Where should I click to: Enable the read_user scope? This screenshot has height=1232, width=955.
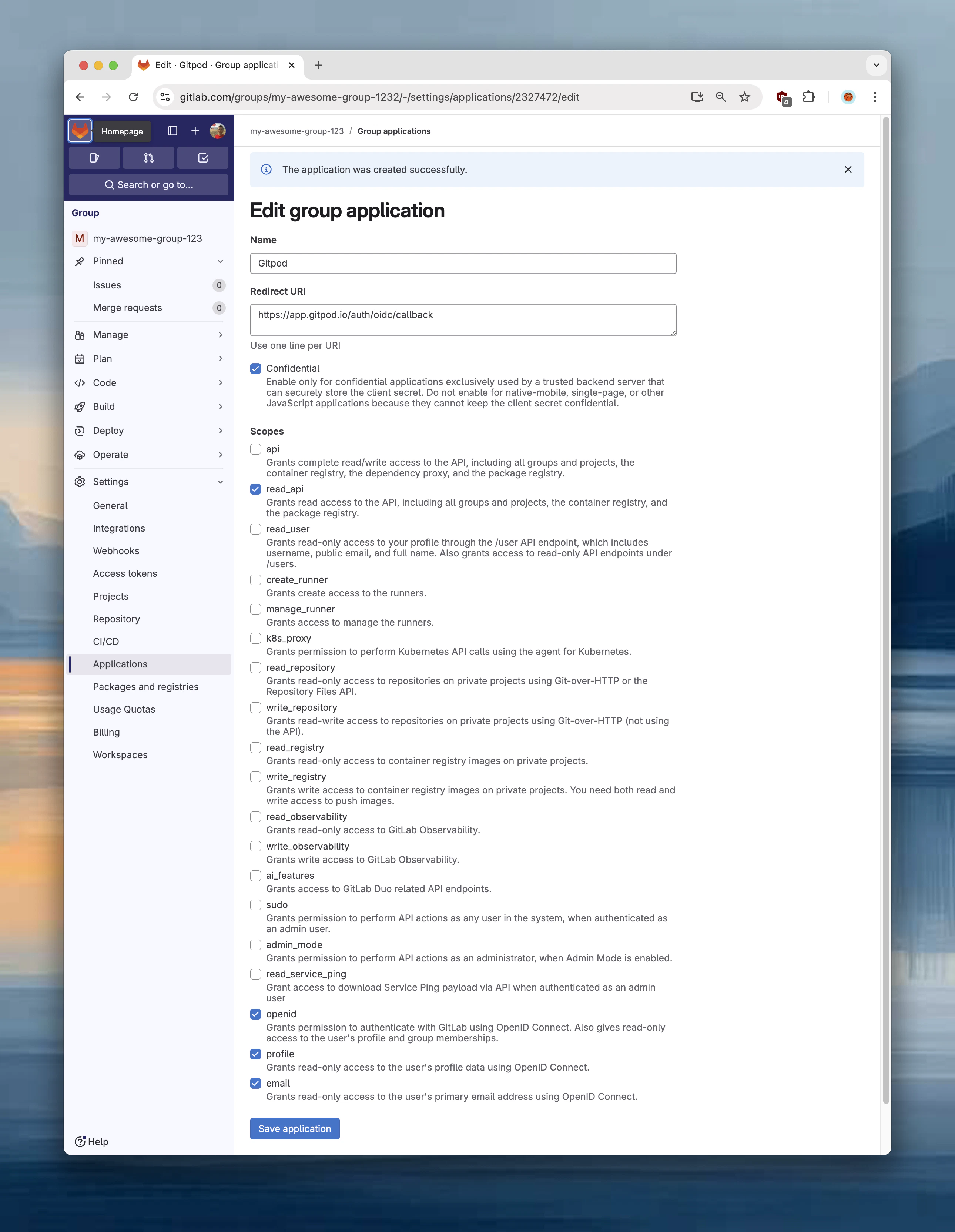pyautogui.click(x=255, y=529)
